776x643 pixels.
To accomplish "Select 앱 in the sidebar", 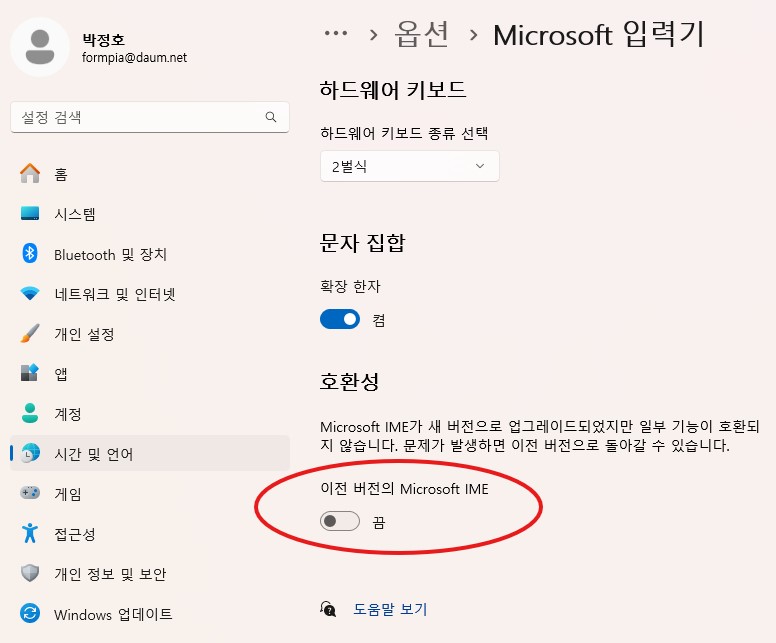I will (x=150, y=374).
